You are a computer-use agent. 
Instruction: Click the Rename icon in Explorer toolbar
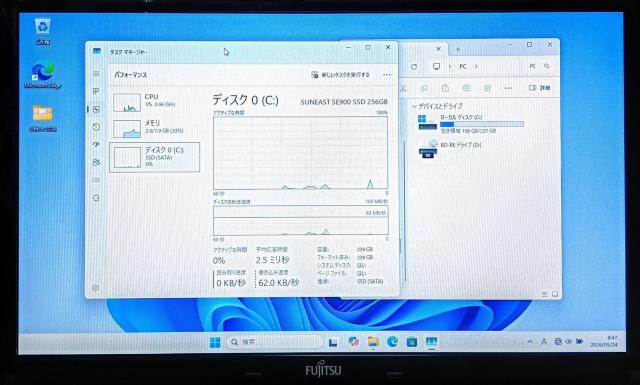(466, 88)
